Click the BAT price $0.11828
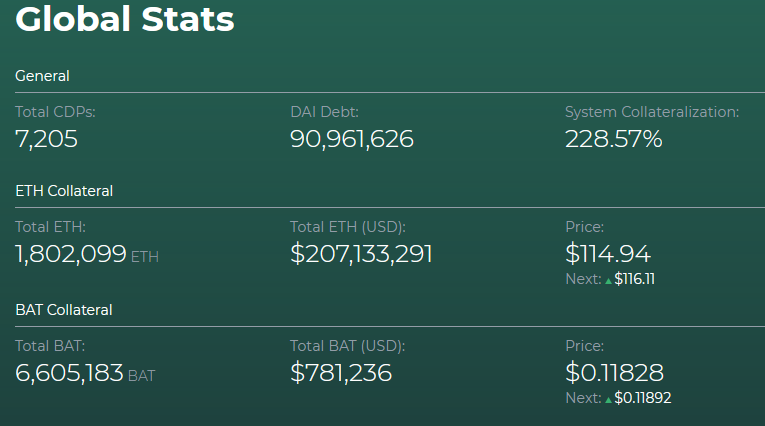765x426 pixels. pos(614,373)
